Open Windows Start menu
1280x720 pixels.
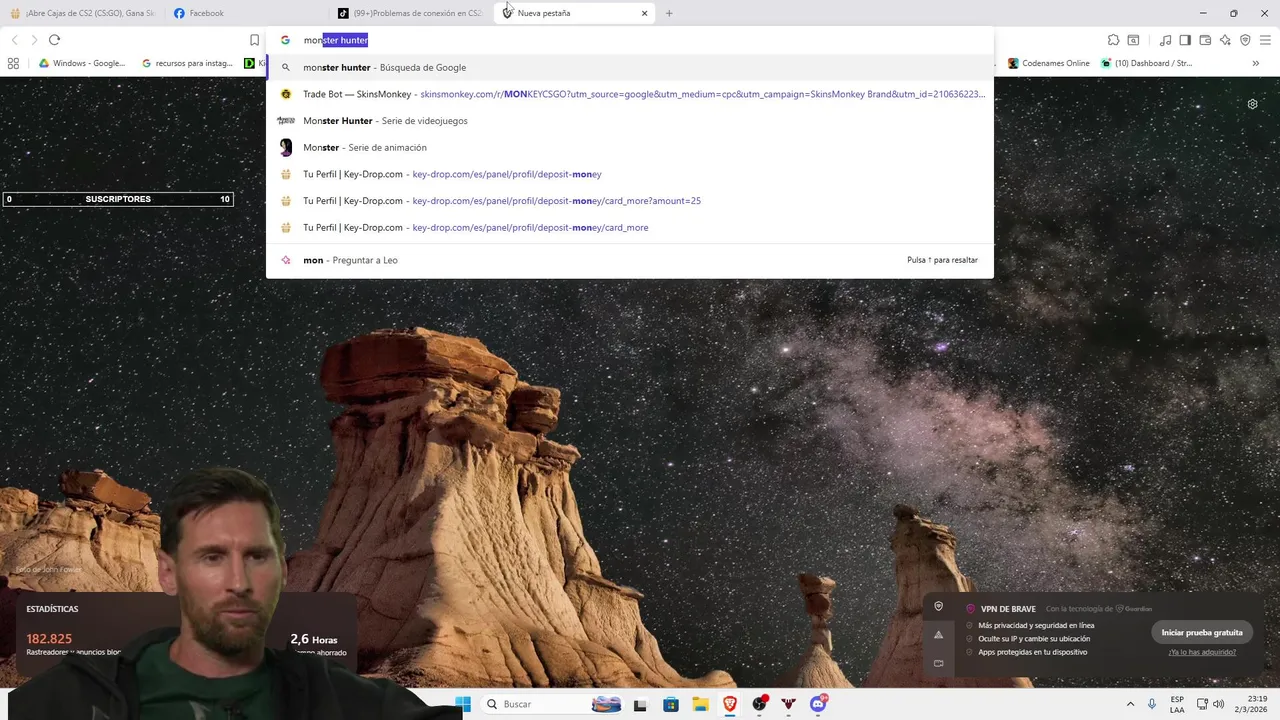coord(463,704)
